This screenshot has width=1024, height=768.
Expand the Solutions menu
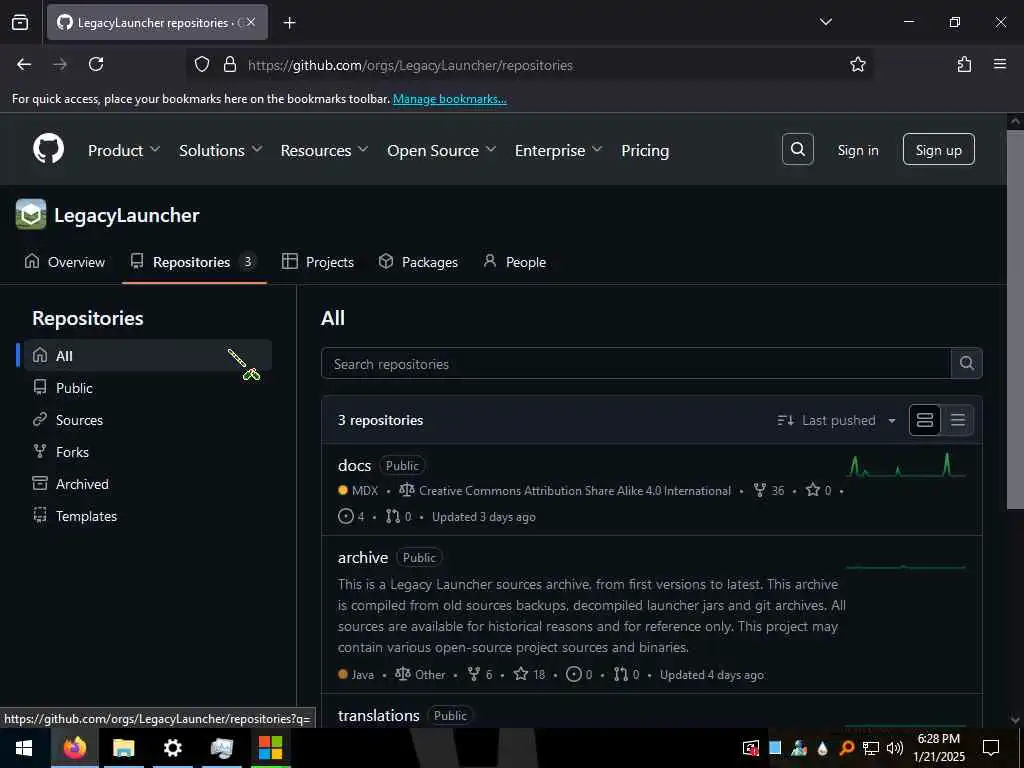coord(221,150)
